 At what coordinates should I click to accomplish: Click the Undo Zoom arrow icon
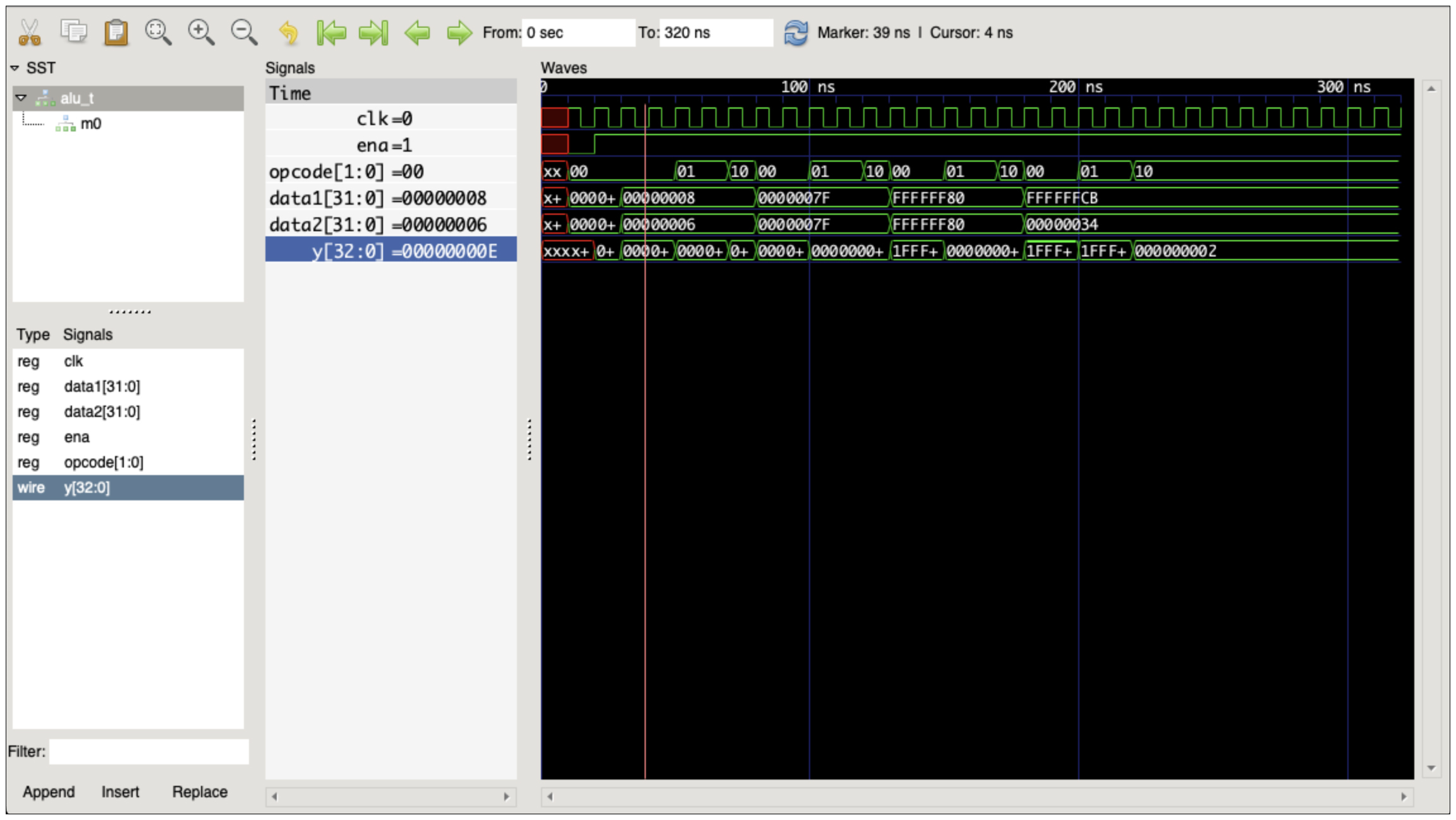[288, 32]
